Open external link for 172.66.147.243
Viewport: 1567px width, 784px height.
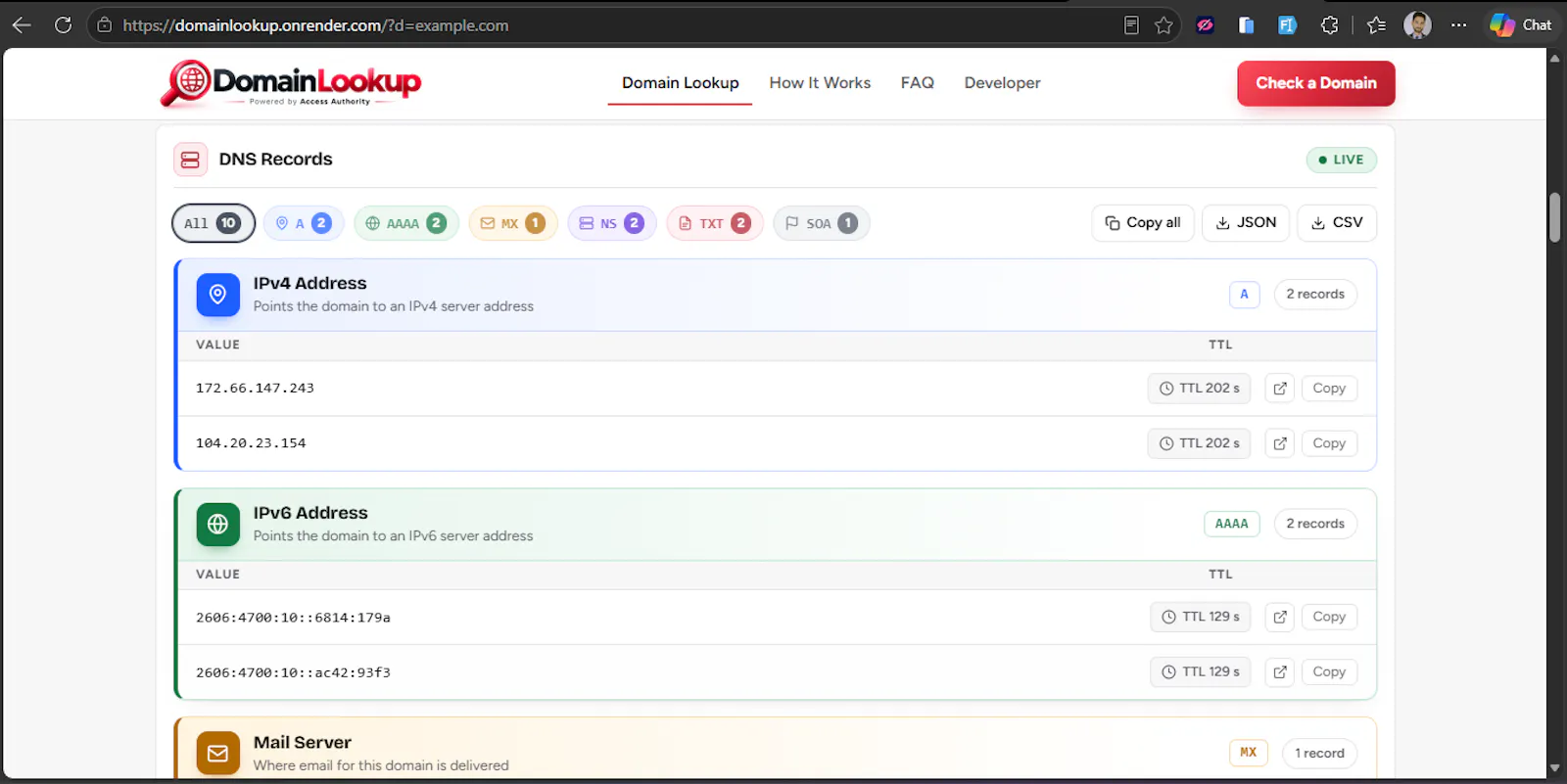(1279, 389)
